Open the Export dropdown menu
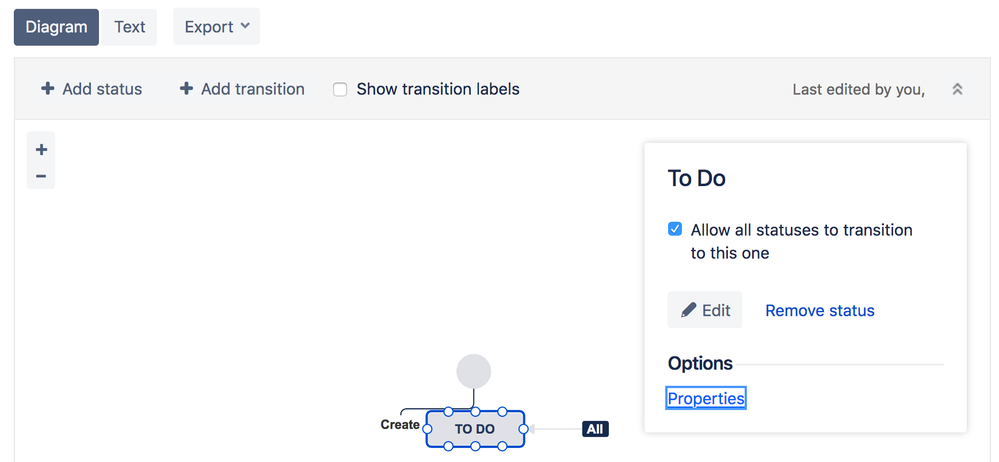 (x=216, y=27)
